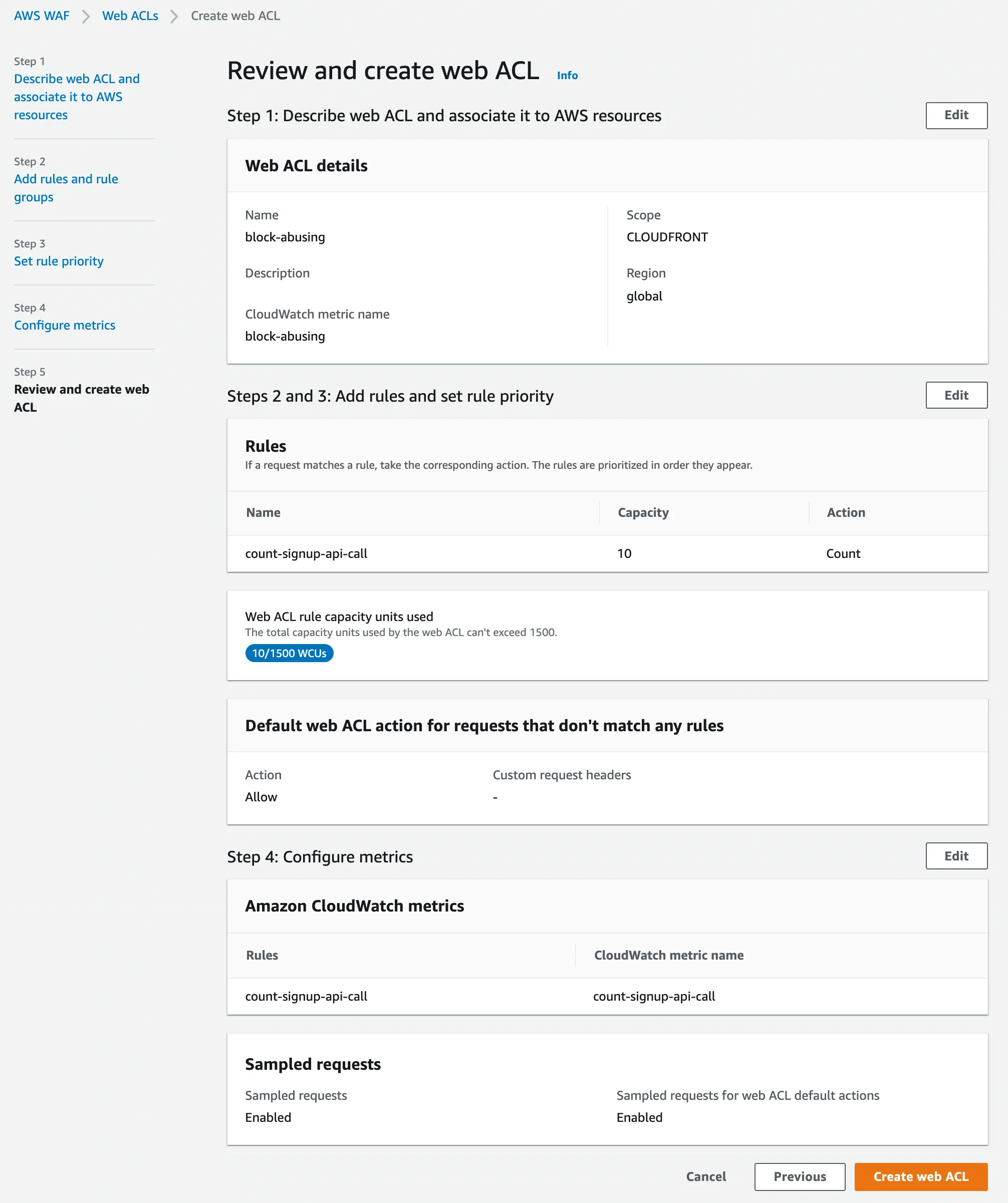This screenshot has width=1008, height=1203.
Task: Edit Step 4 Configure metrics section
Action: click(x=956, y=856)
